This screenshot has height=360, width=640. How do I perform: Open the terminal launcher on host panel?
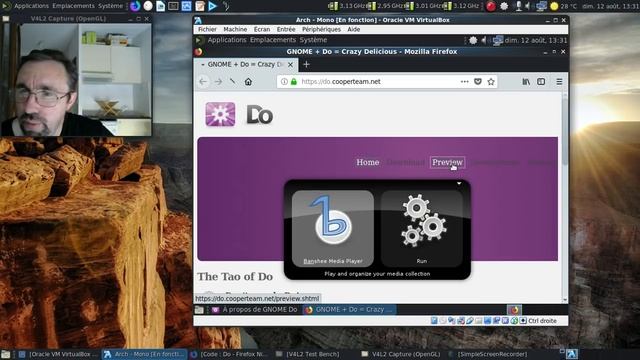pos(173,6)
